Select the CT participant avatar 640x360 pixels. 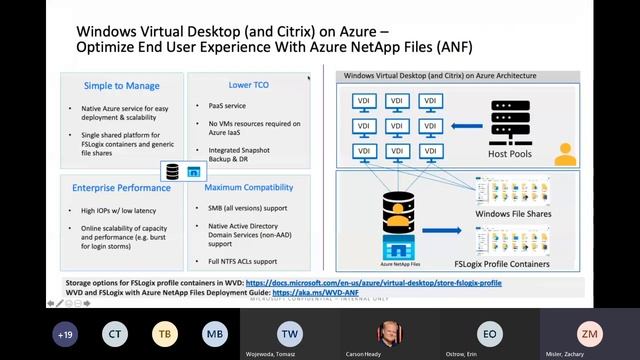coord(115,334)
